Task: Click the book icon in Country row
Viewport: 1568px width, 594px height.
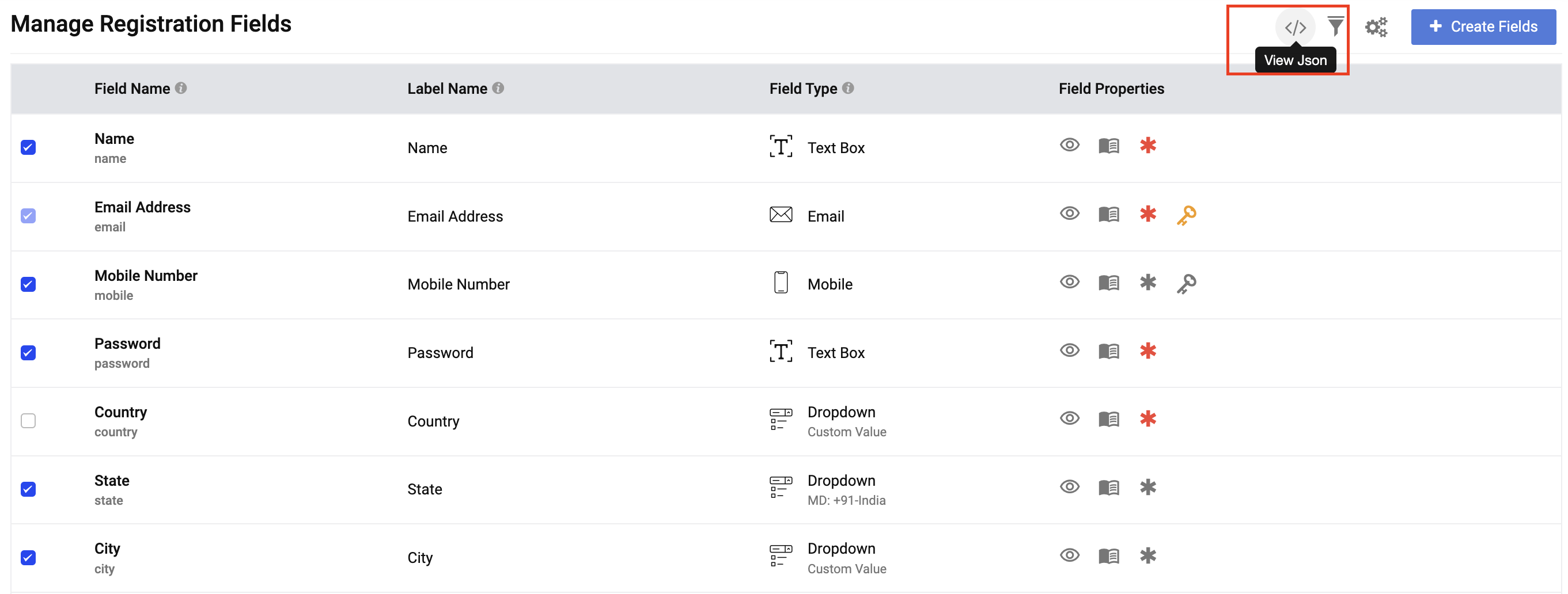Action: [x=1108, y=420]
